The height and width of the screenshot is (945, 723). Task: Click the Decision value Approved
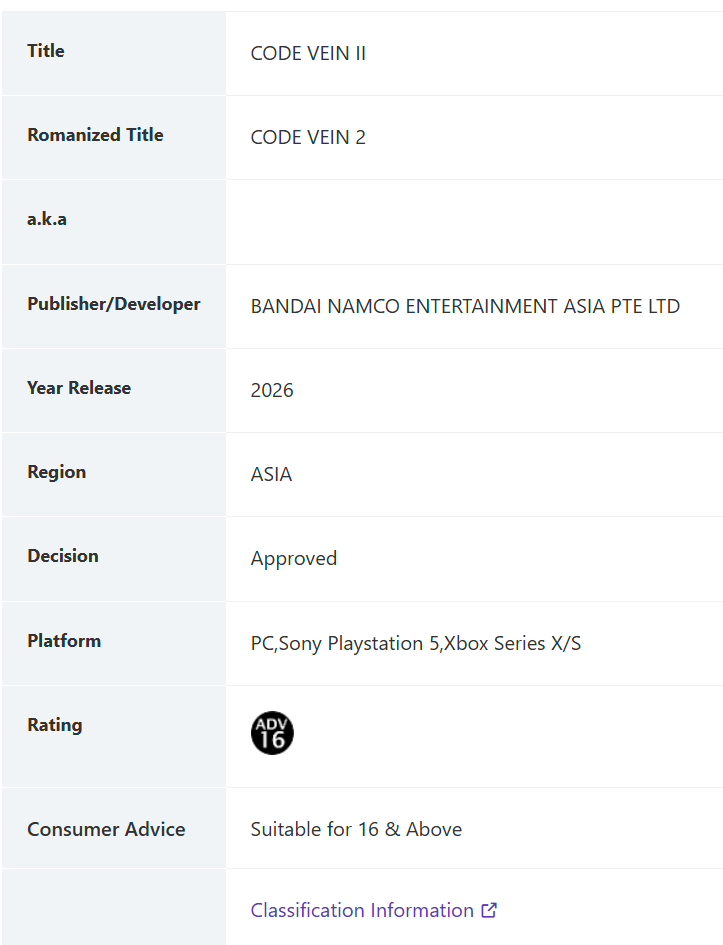pos(294,559)
